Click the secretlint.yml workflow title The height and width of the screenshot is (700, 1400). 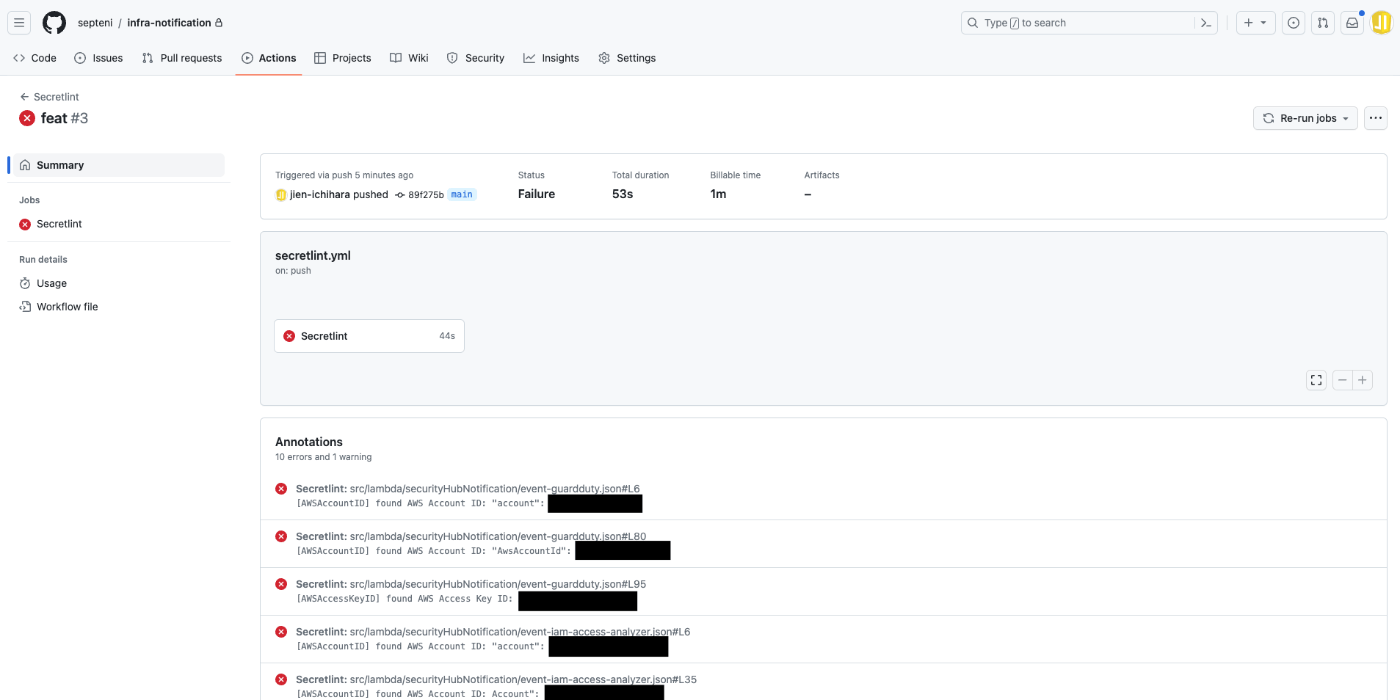point(312,255)
